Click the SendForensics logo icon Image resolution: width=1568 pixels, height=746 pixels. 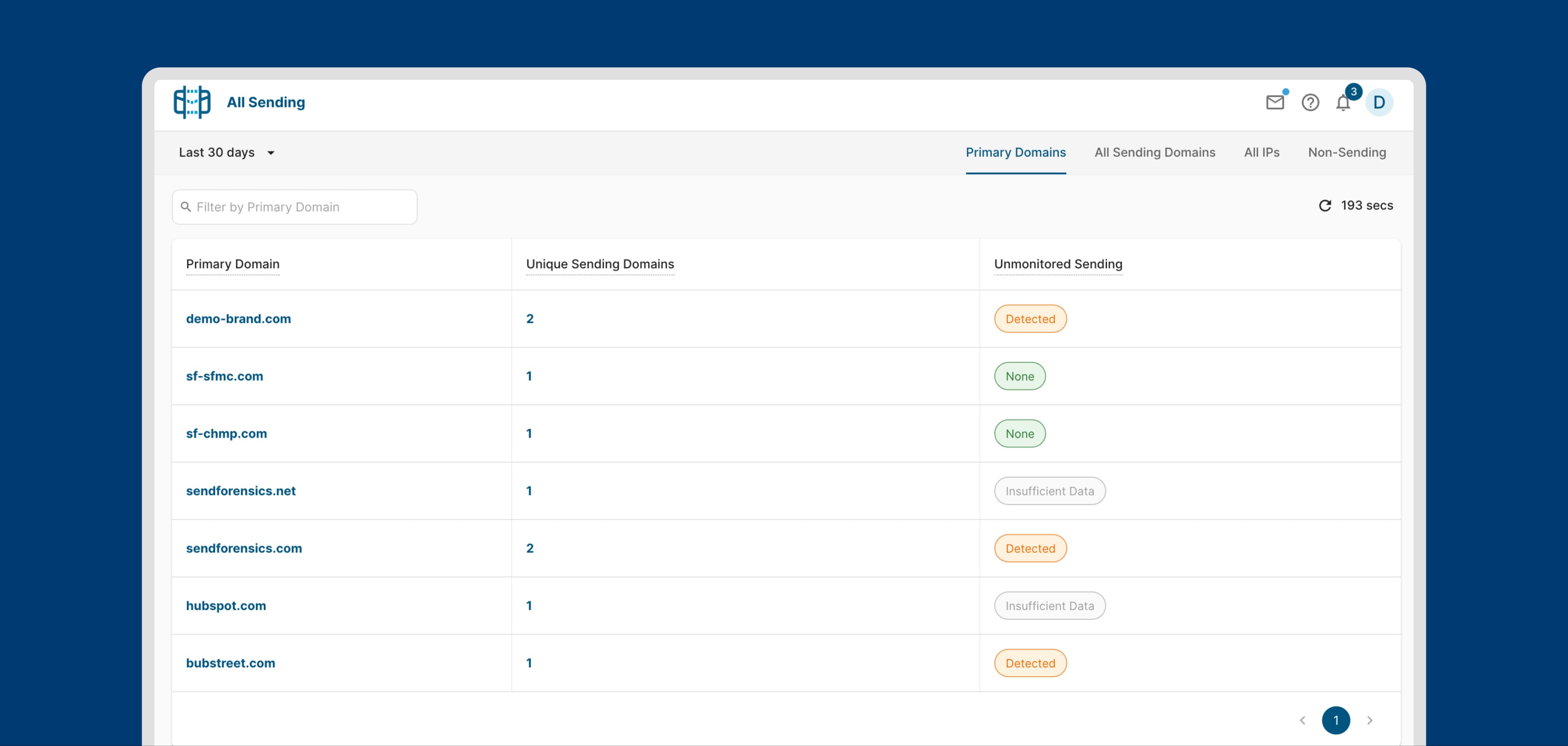point(192,102)
